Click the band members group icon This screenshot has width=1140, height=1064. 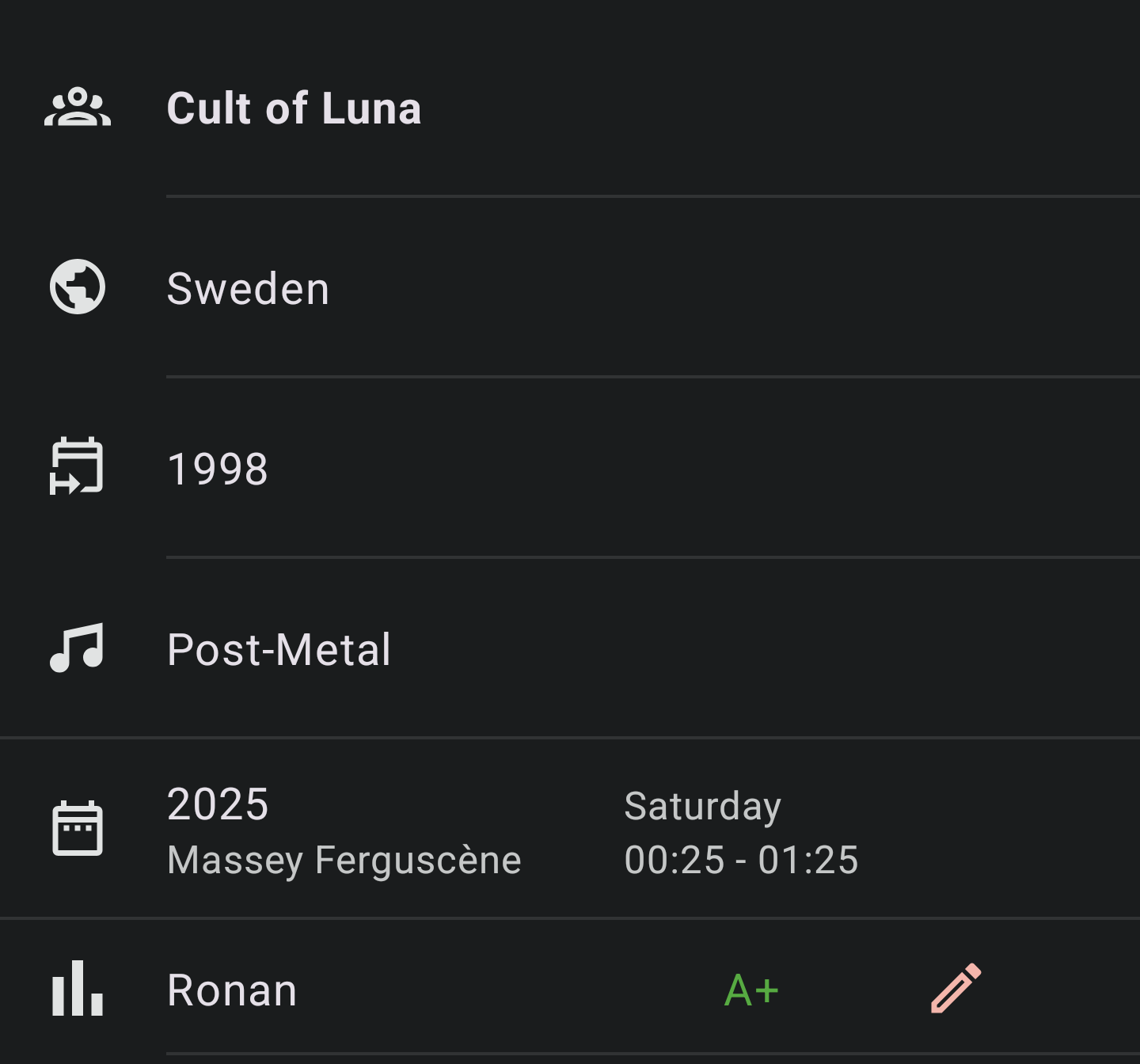(x=78, y=108)
